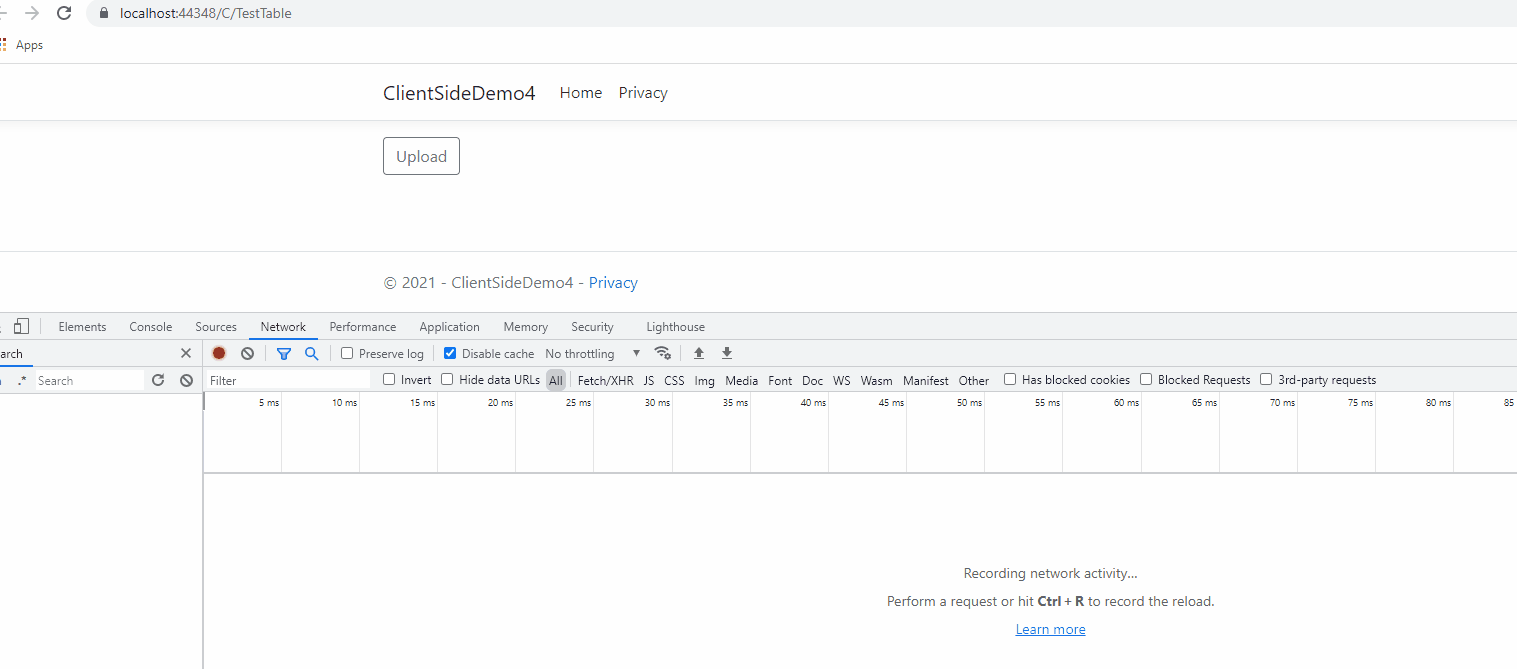
Task: Select the Fetch/XHR request filter
Action: point(604,380)
